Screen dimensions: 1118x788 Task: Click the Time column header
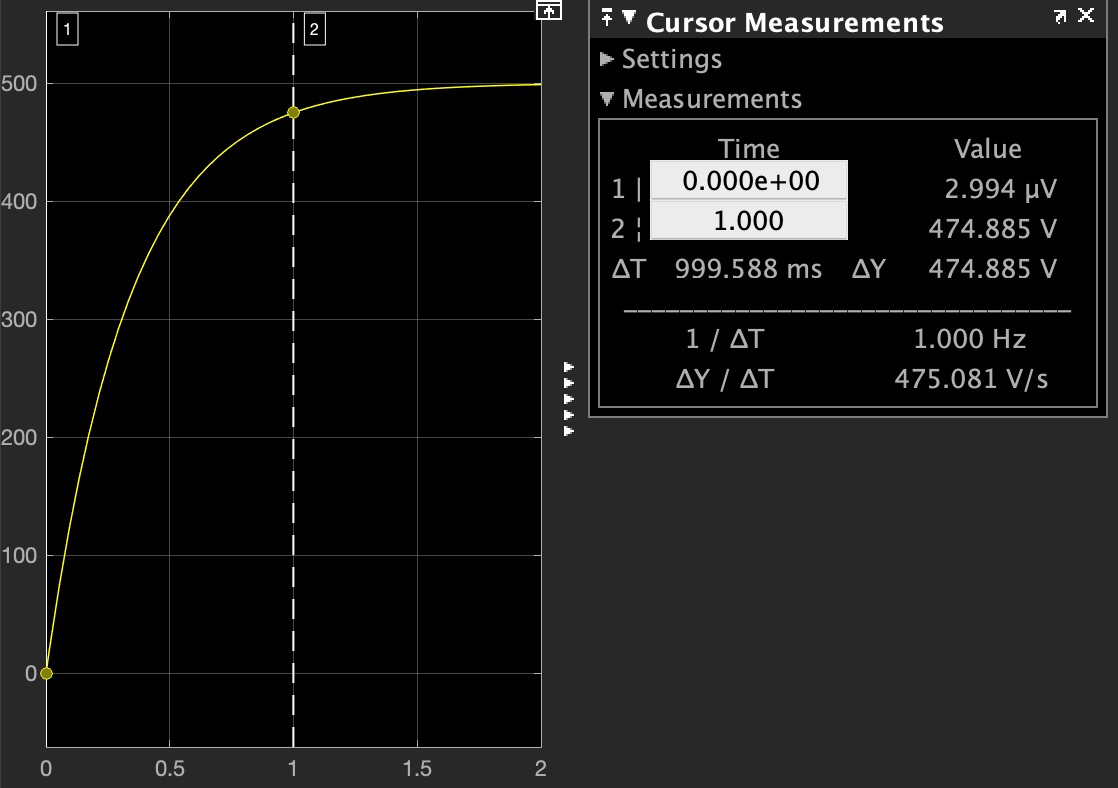click(749, 148)
